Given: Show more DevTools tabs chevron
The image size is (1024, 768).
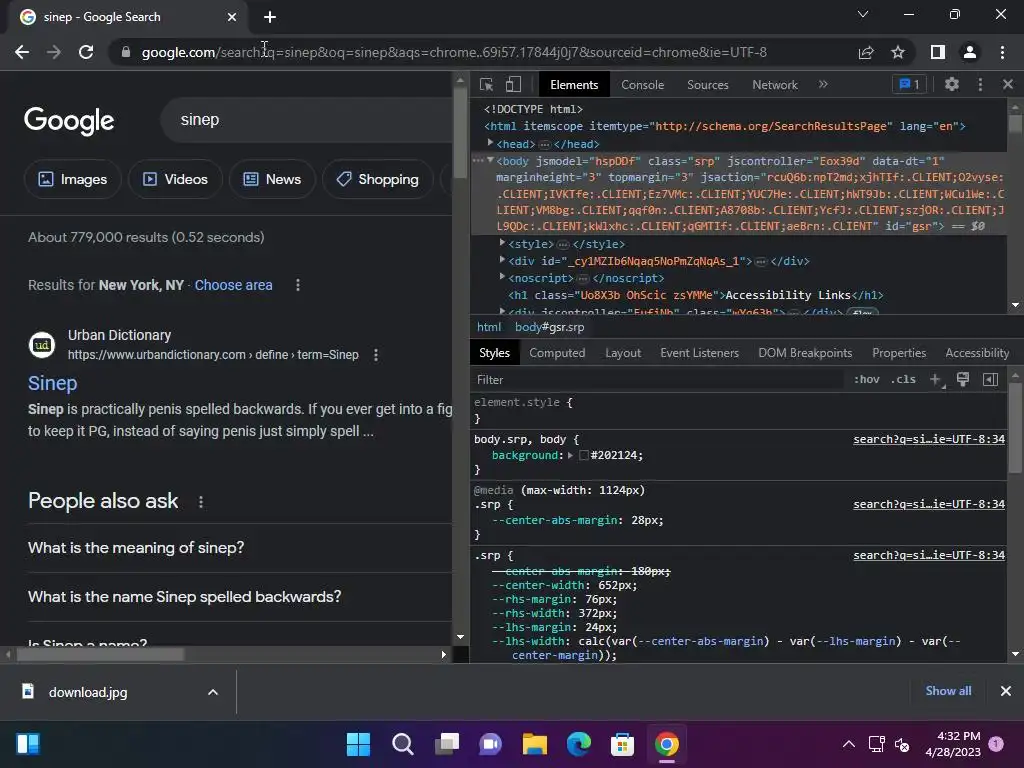Looking at the screenshot, I should (x=823, y=84).
